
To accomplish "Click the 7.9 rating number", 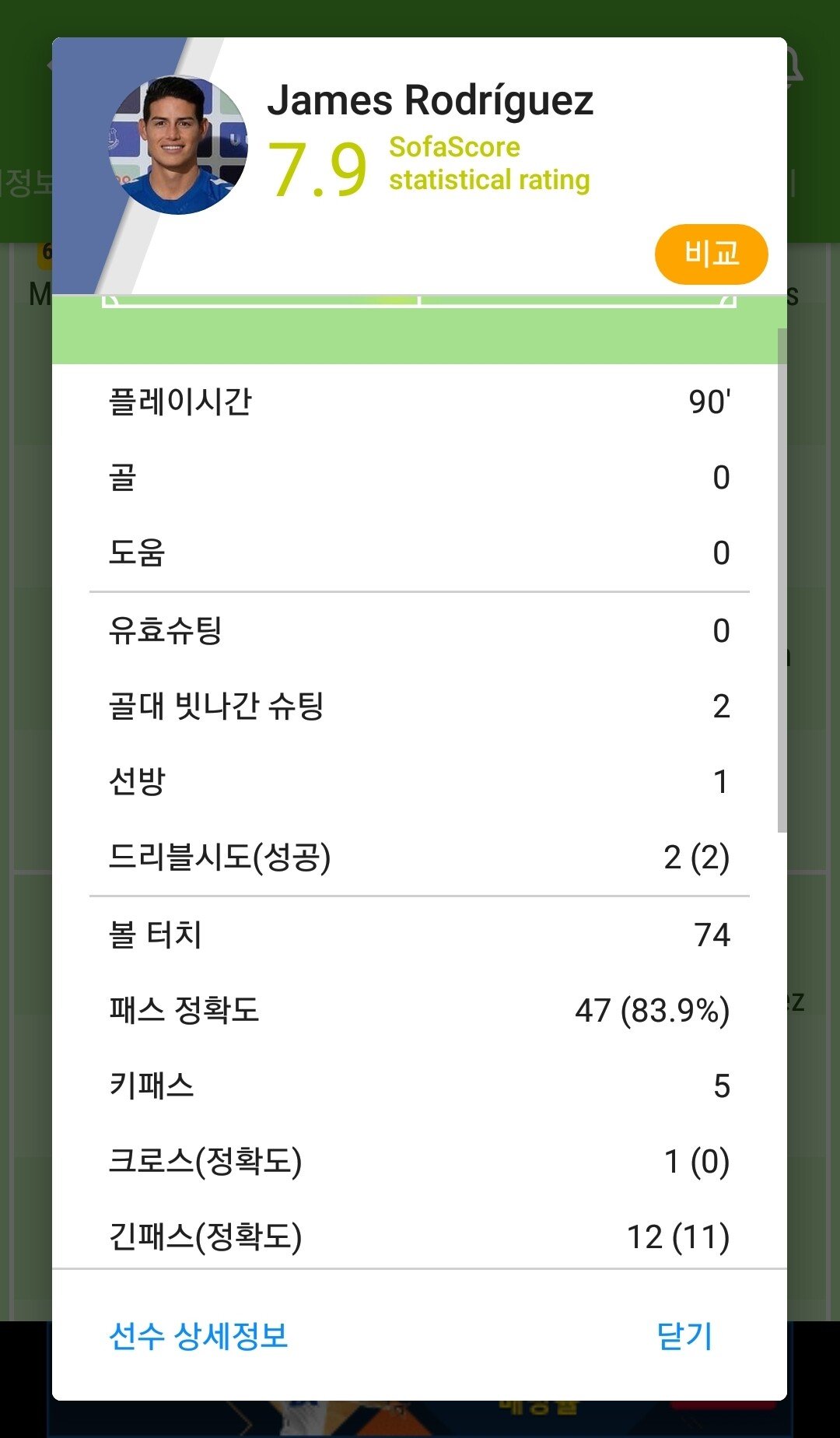I will tap(317, 169).
